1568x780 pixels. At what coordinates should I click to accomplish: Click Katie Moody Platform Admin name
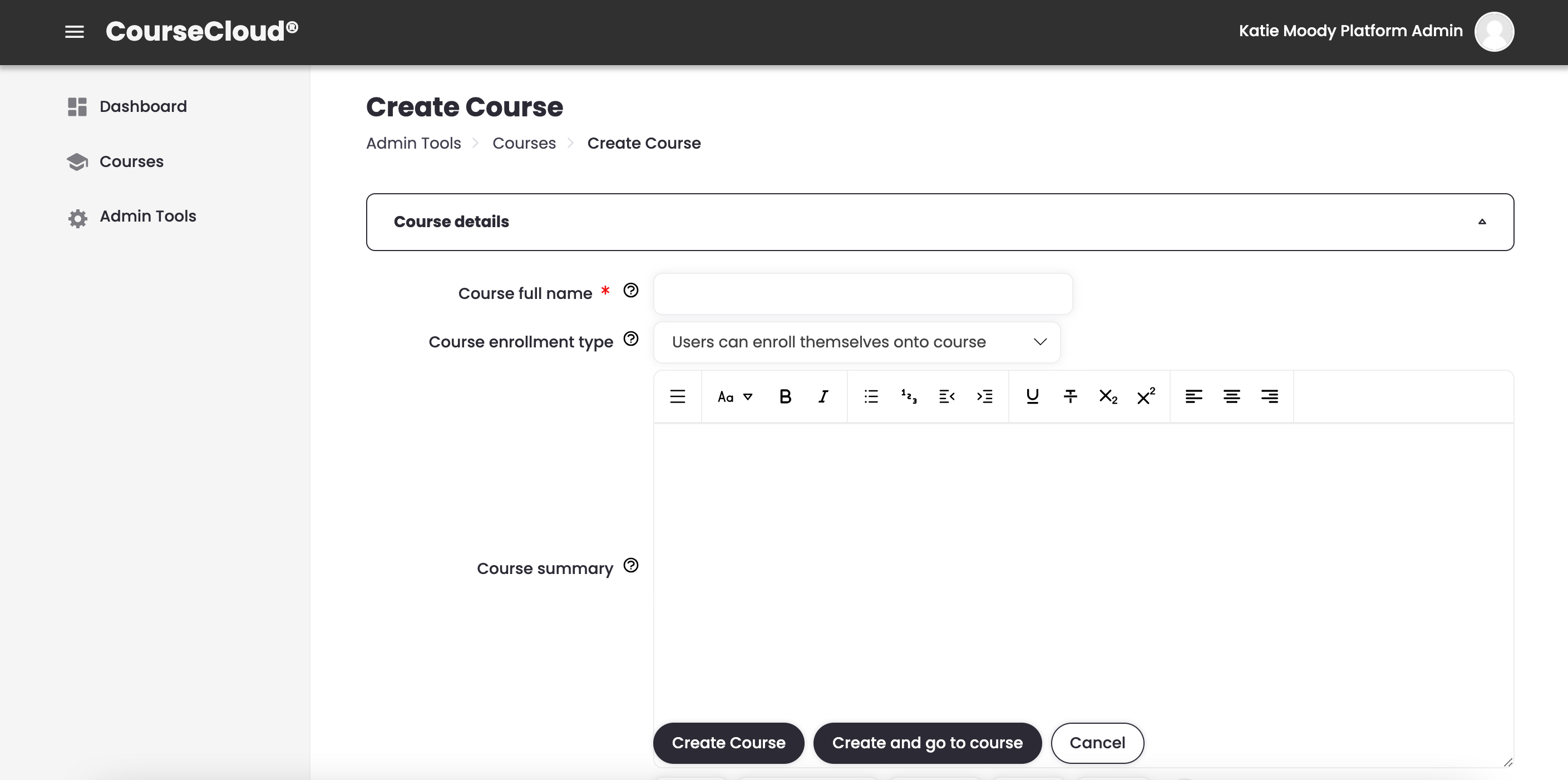pos(1350,31)
